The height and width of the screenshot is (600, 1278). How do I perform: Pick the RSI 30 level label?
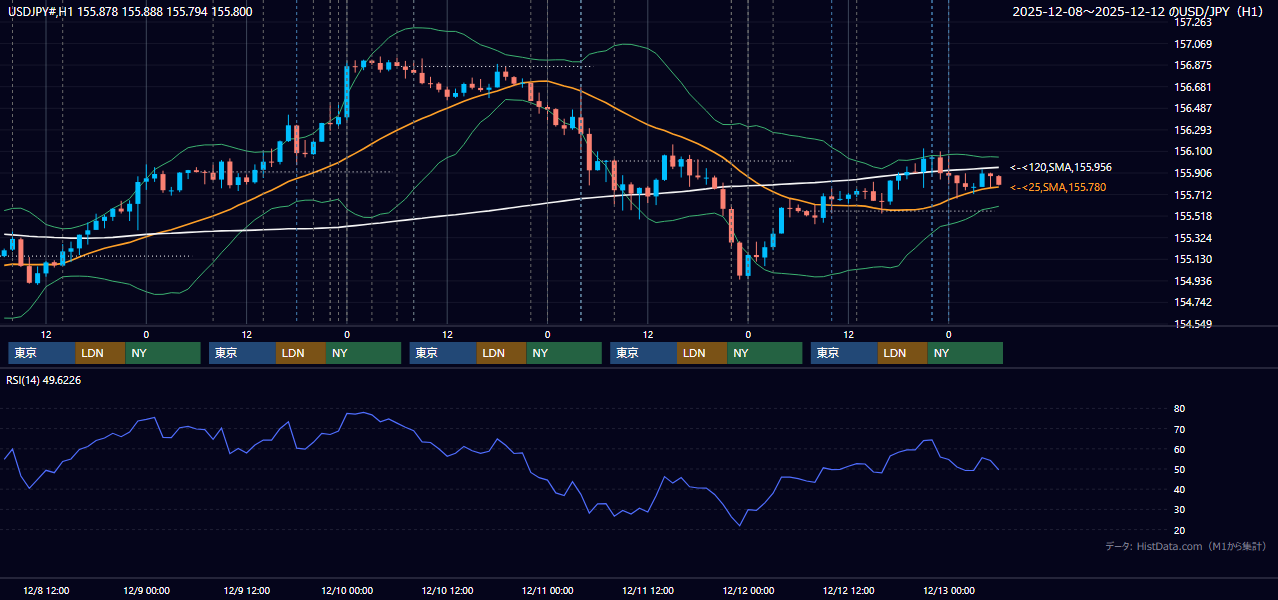(1179, 510)
